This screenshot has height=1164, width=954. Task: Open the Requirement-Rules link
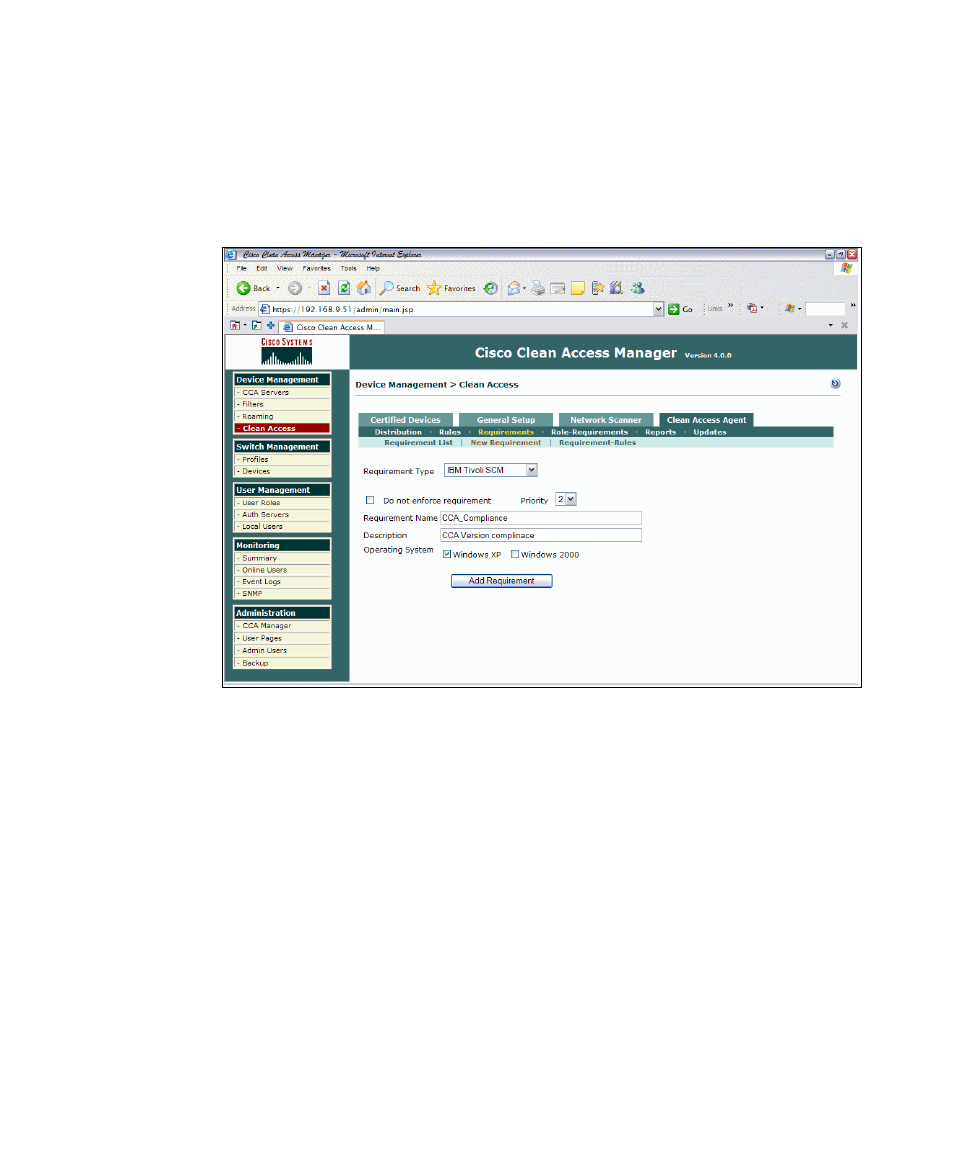point(598,442)
